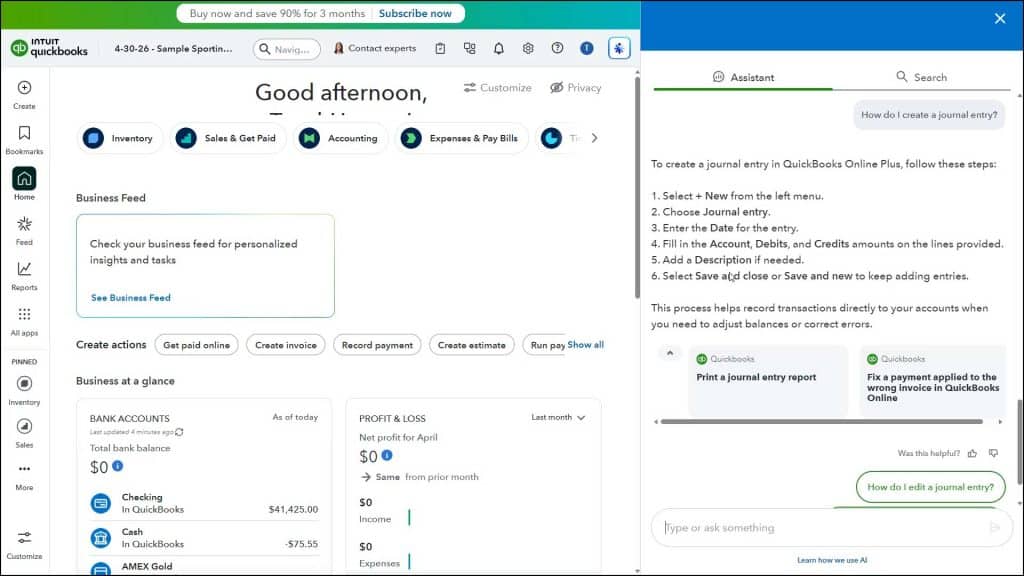Click Learn how we use AI link

832,560
